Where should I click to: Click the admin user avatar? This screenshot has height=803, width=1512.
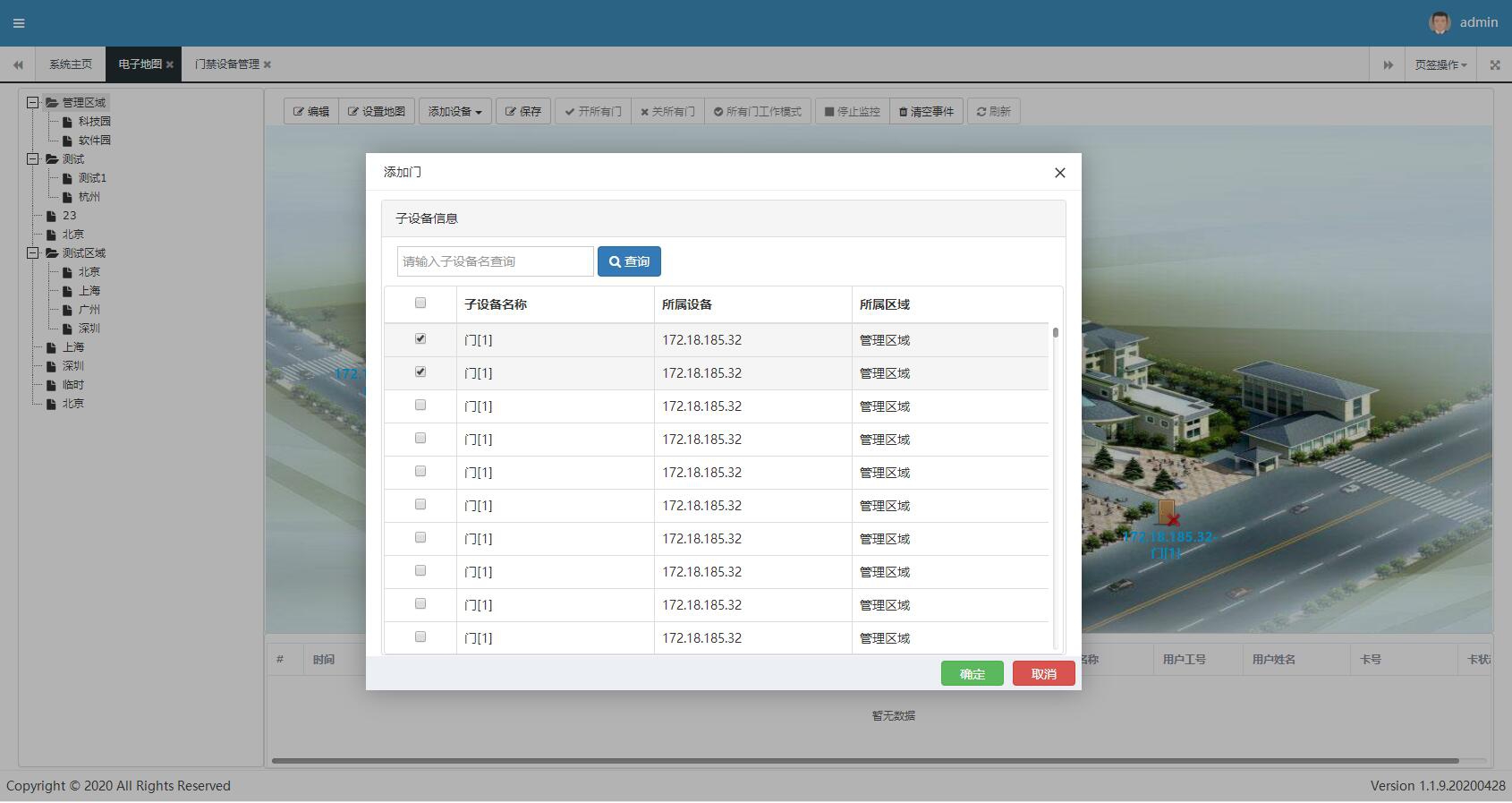1439,22
